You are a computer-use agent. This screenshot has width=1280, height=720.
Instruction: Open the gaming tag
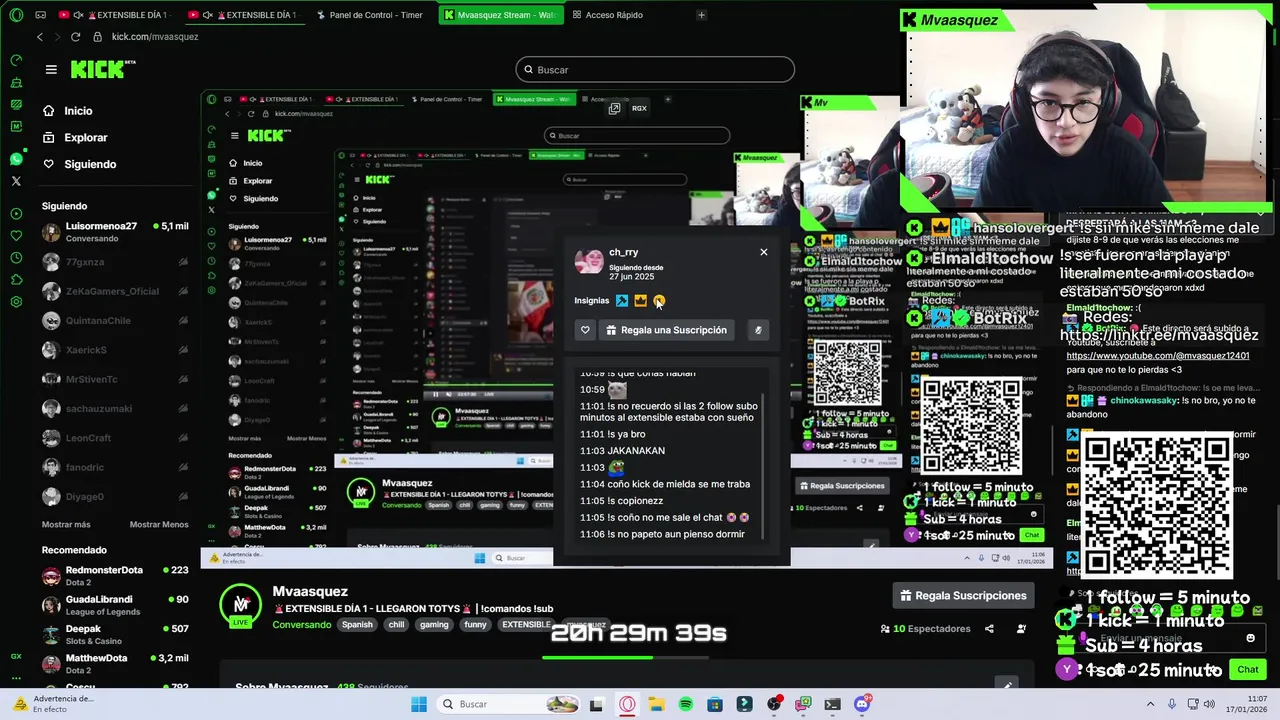tap(434, 625)
